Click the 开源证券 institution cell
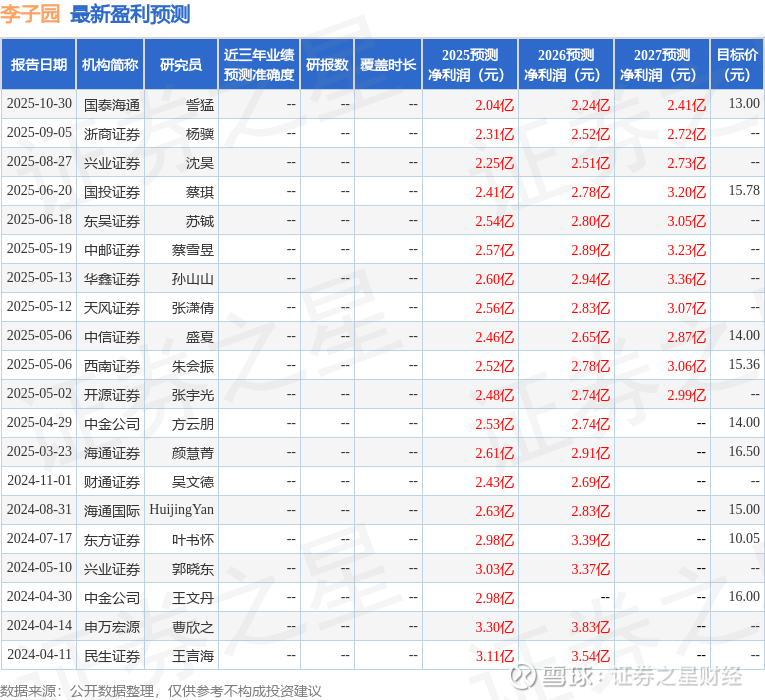Viewport: 765px width, 700px height. tap(112, 395)
